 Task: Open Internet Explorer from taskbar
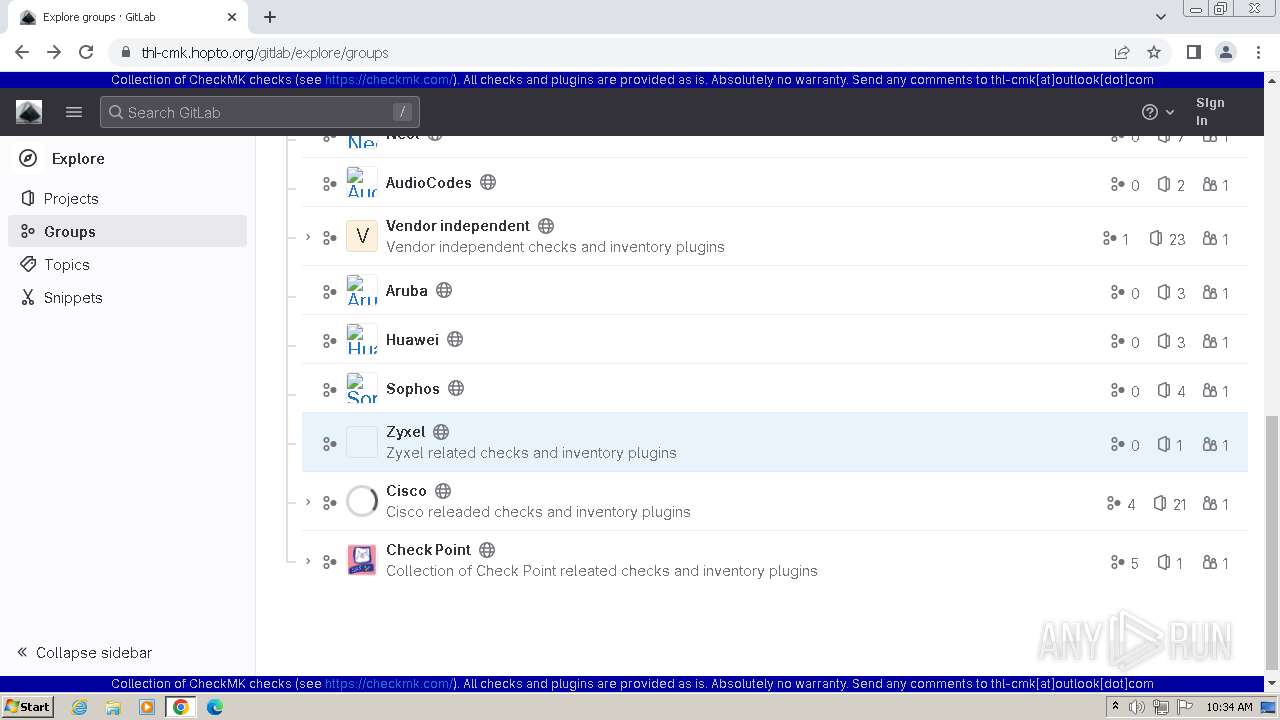pyautogui.click(x=80, y=707)
